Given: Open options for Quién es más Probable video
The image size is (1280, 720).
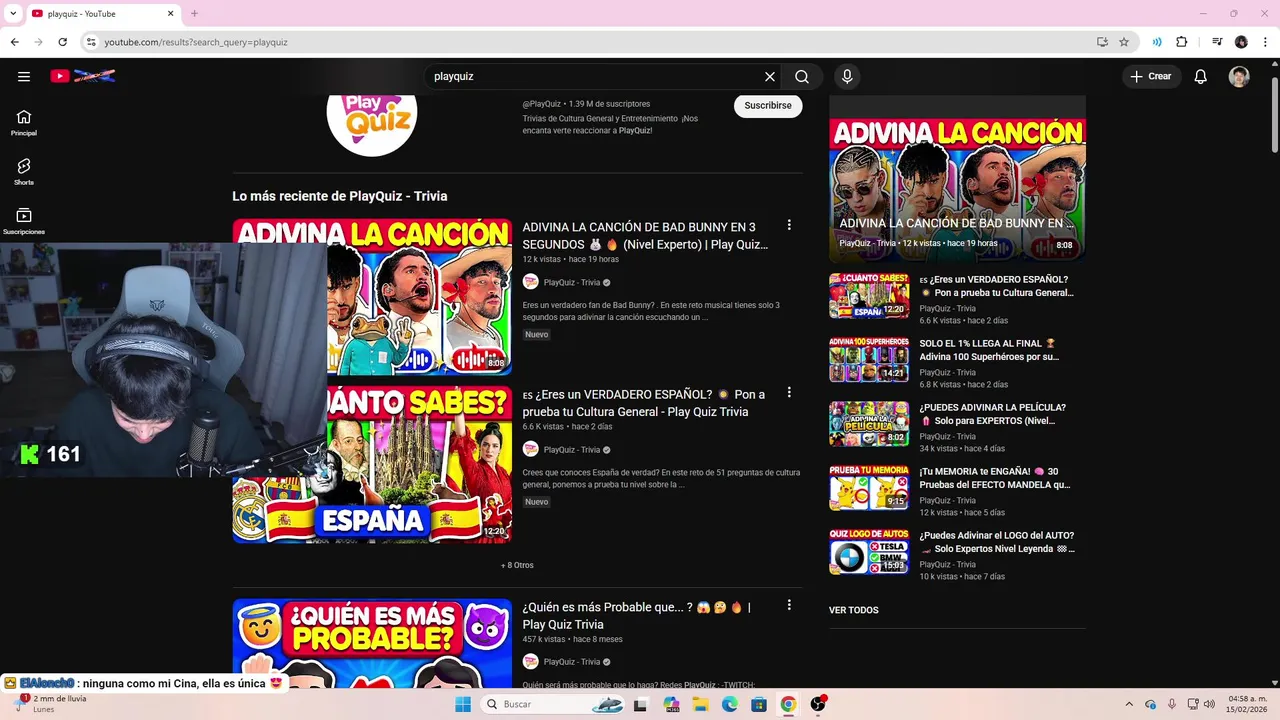Looking at the screenshot, I should point(789,605).
